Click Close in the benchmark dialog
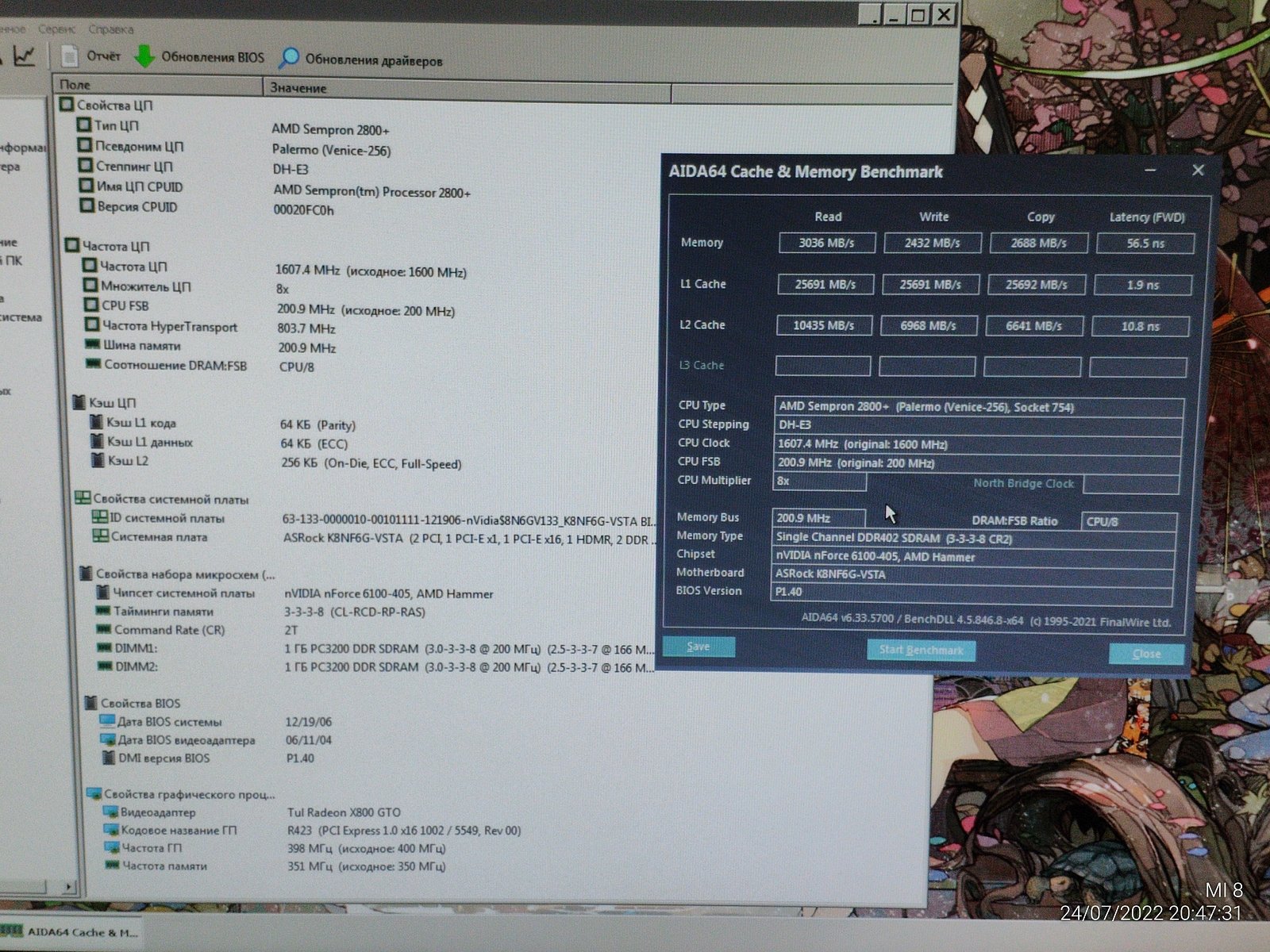Image resolution: width=1270 pixels, height=952 pixels. click(1146, 654)
